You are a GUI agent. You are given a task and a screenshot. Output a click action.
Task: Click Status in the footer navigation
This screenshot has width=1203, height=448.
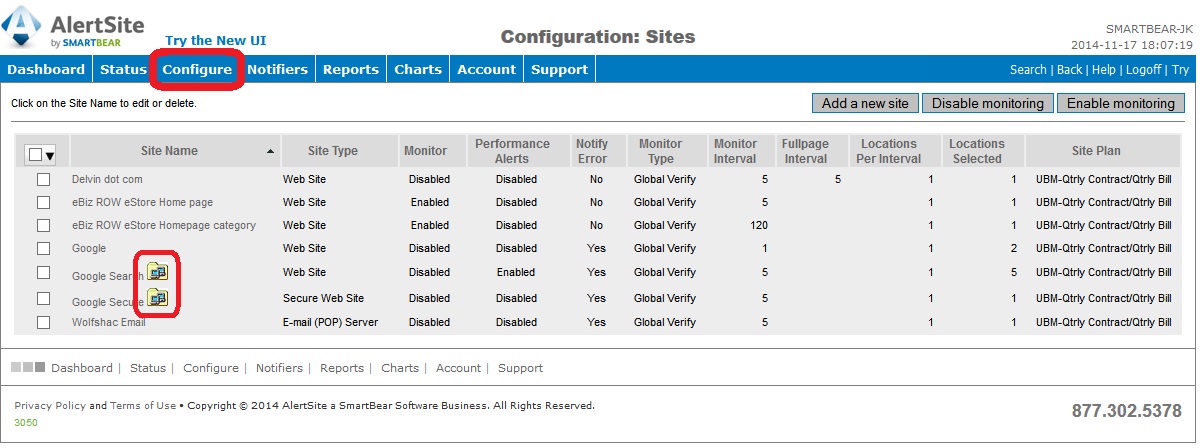(148, 368)
